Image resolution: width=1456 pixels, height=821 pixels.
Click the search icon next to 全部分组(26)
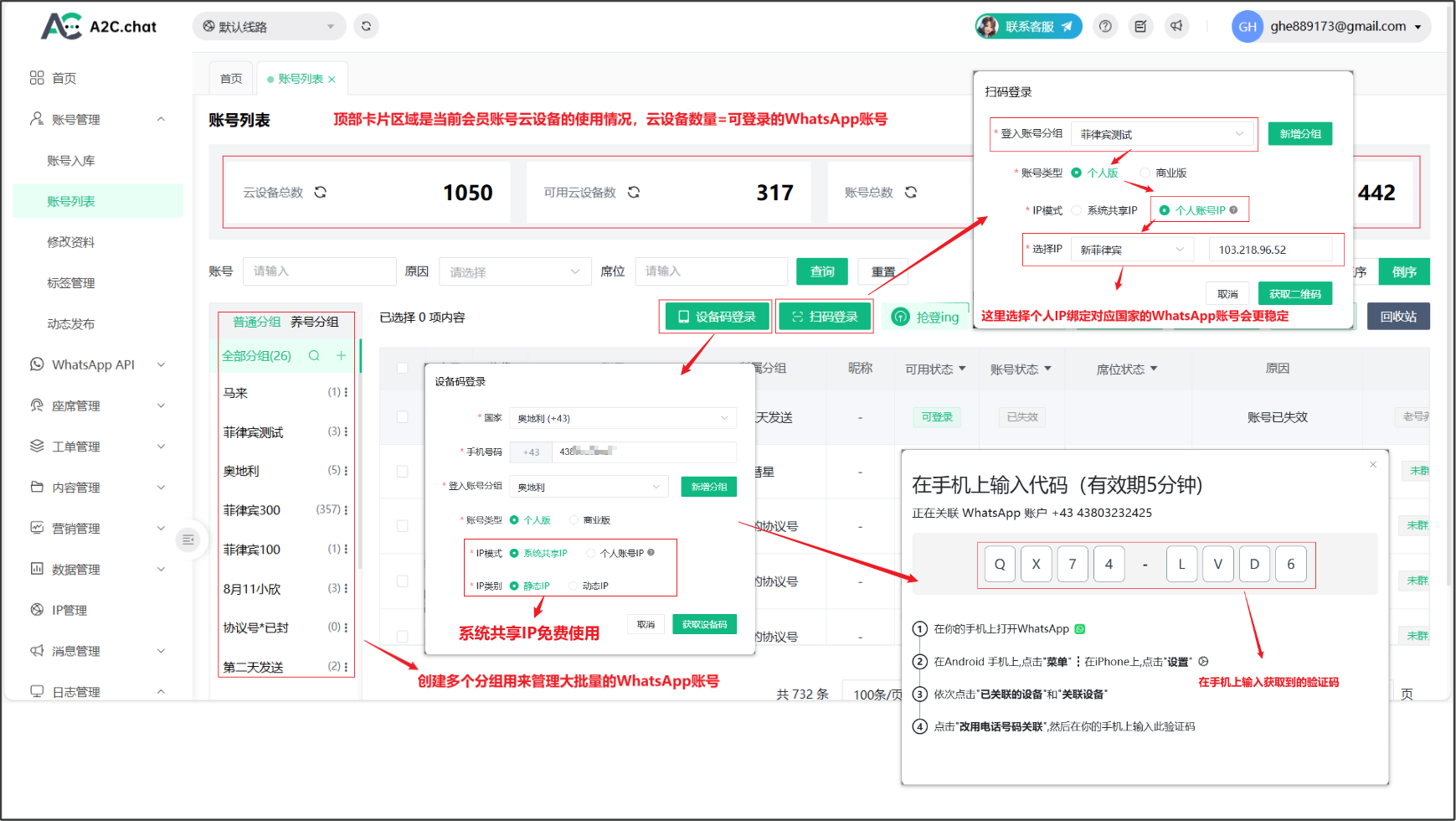[314, 355]
